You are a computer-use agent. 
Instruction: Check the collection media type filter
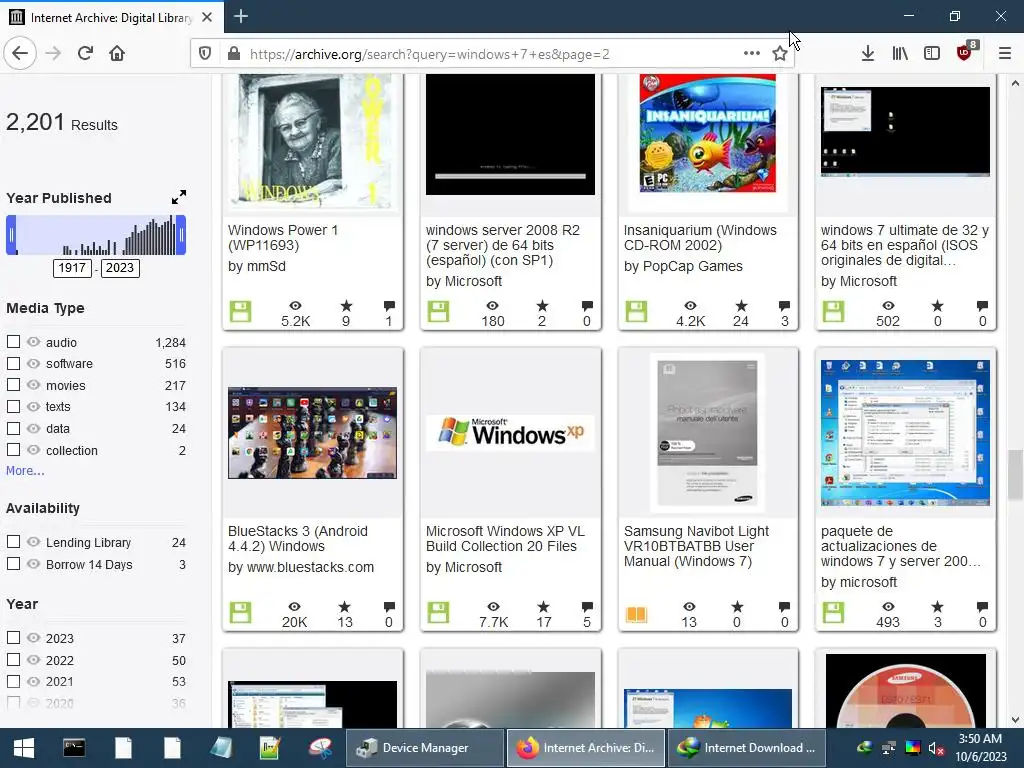[x=13, y=449]
